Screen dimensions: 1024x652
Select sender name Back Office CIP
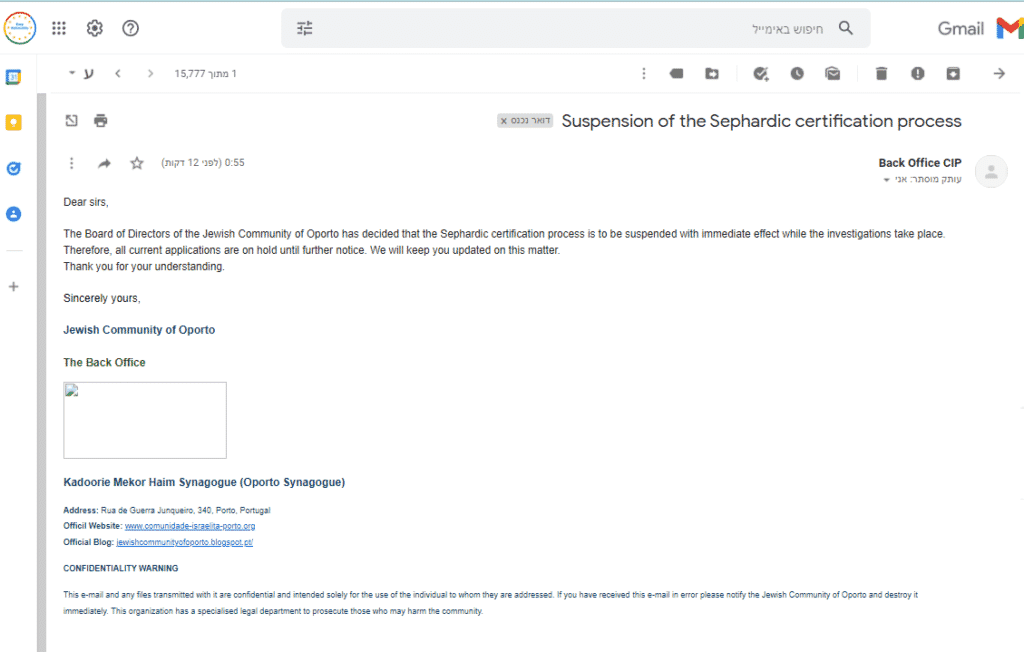[920, 163]
